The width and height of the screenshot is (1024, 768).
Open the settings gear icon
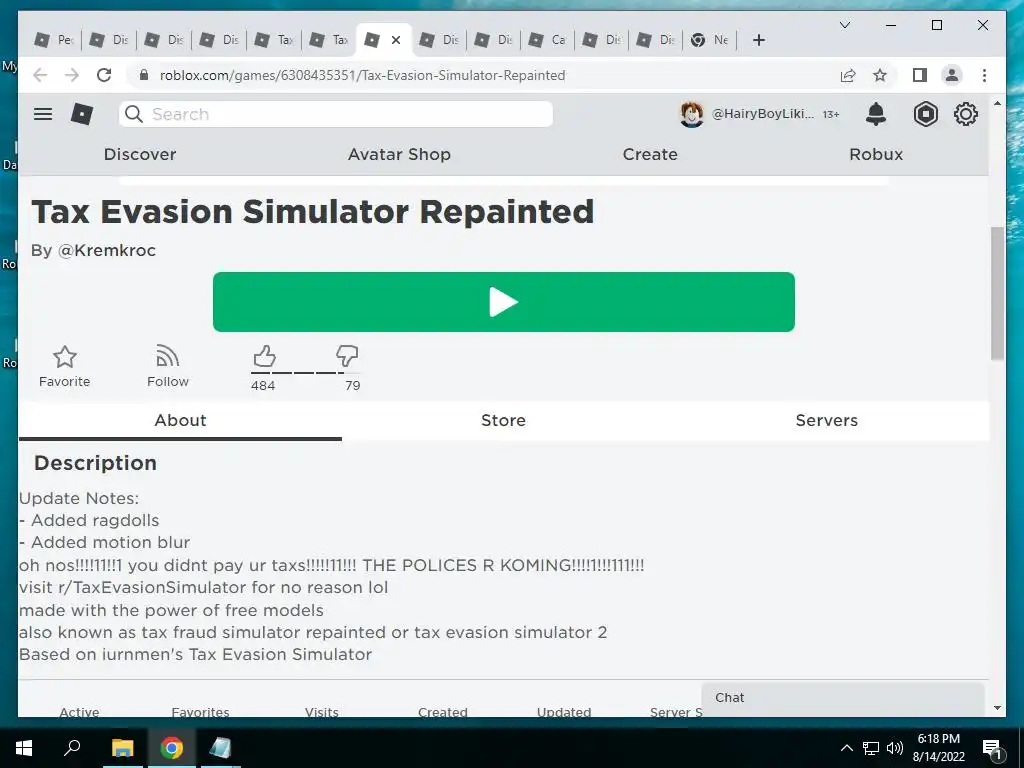pos(965,114)
